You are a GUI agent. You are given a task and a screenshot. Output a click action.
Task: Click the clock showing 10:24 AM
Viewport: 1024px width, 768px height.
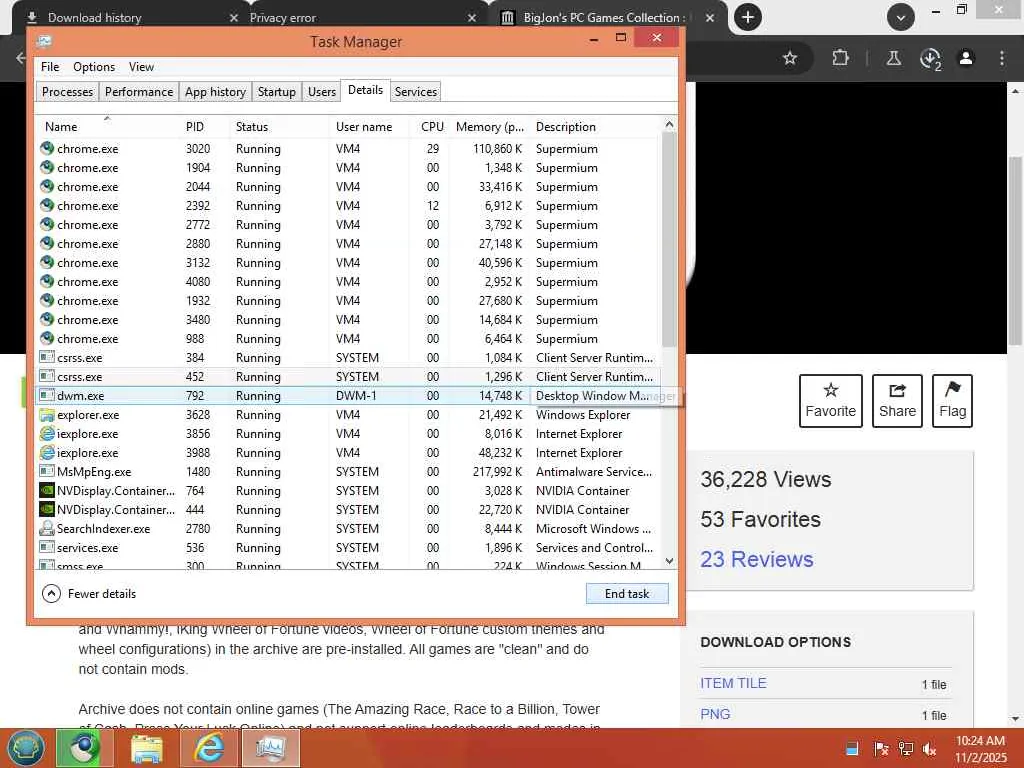point(980,741)
